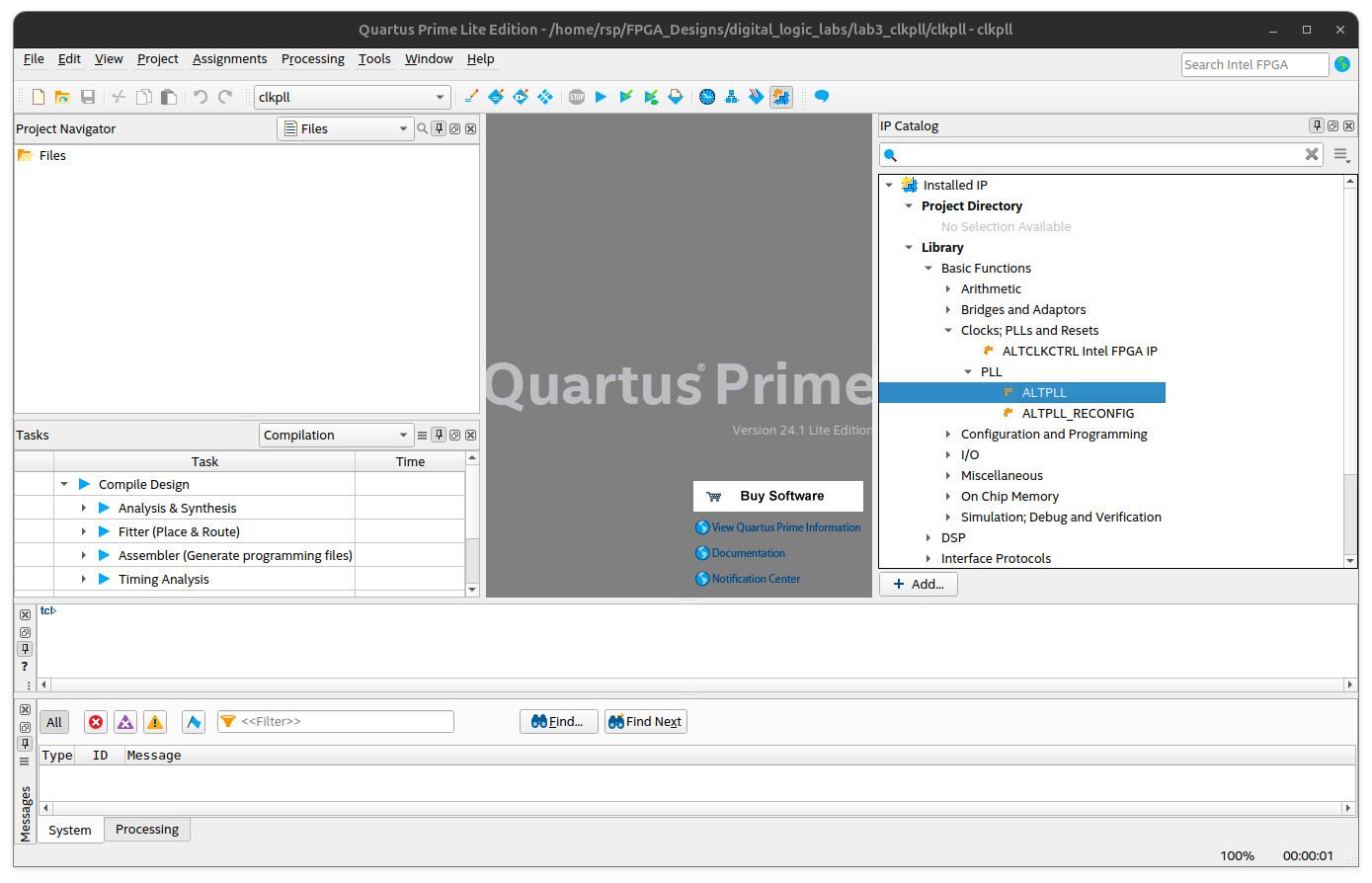The height and width of the screenshot is (883, 1372).
Task: Click the Add... button in IP Catalog
Action: [919, 584]
